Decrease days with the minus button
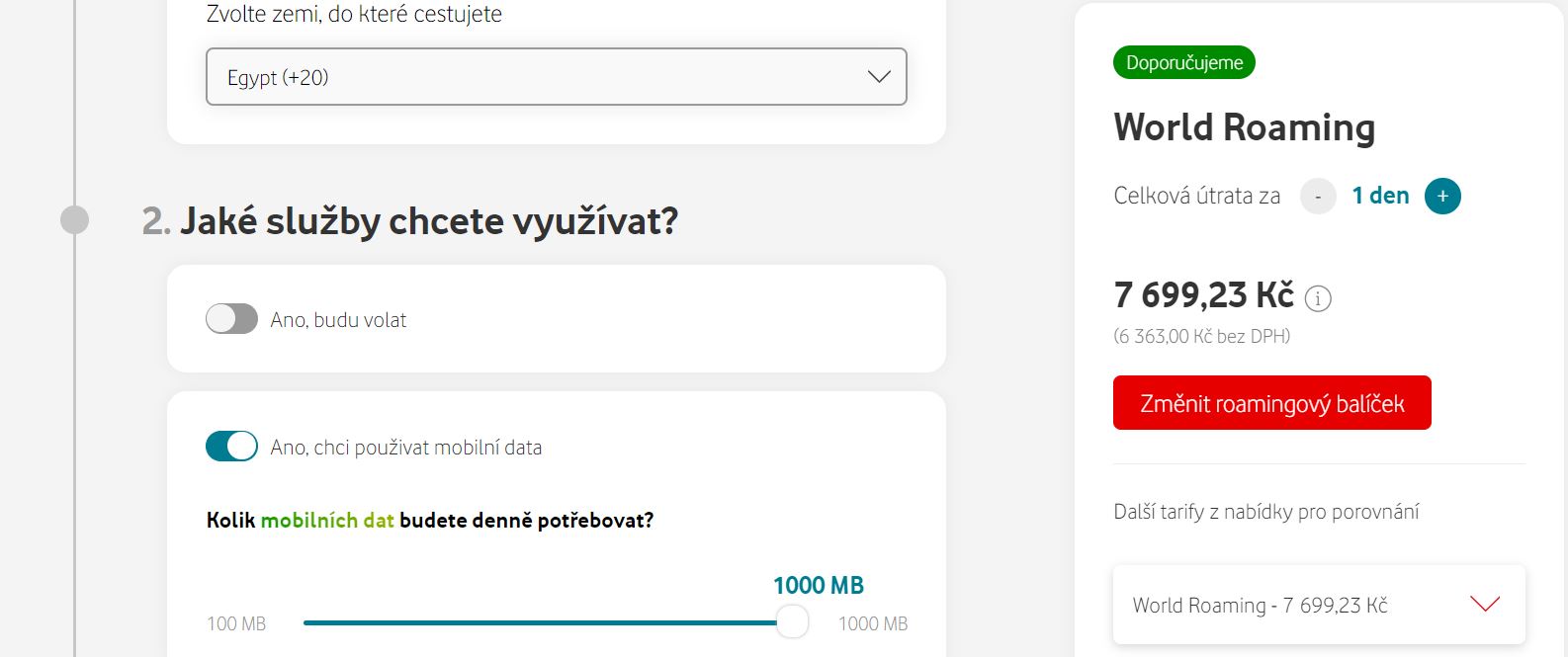 coord(1318,197)
